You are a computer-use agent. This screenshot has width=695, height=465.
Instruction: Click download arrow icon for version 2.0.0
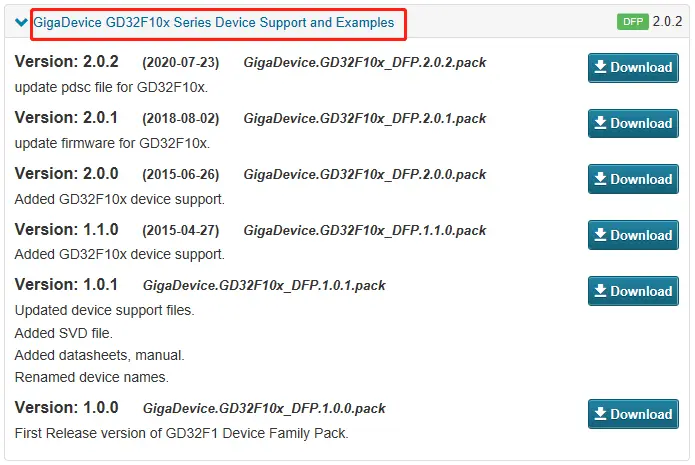tap(601, 179)
